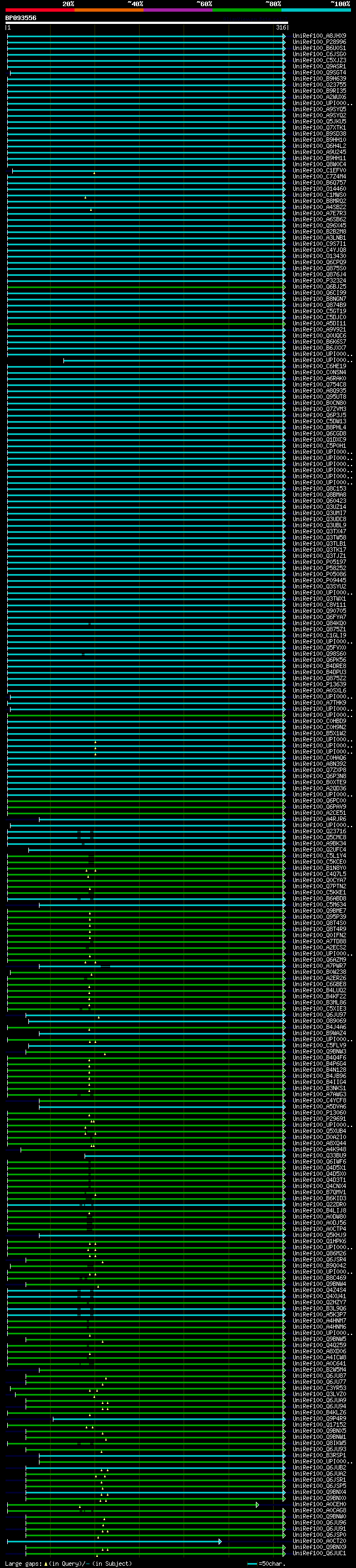Select the UniRef100_Q6PC00 label

click(x=319, y=800)
